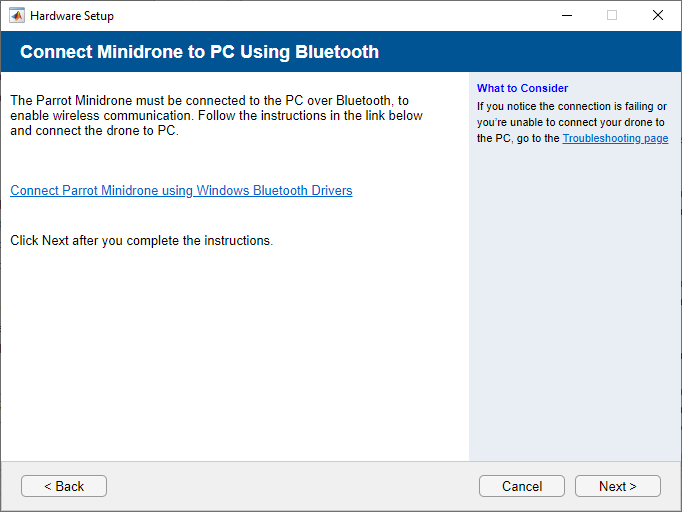Click blank white area below instructions
Screen dimensions: 682x512
234,360
